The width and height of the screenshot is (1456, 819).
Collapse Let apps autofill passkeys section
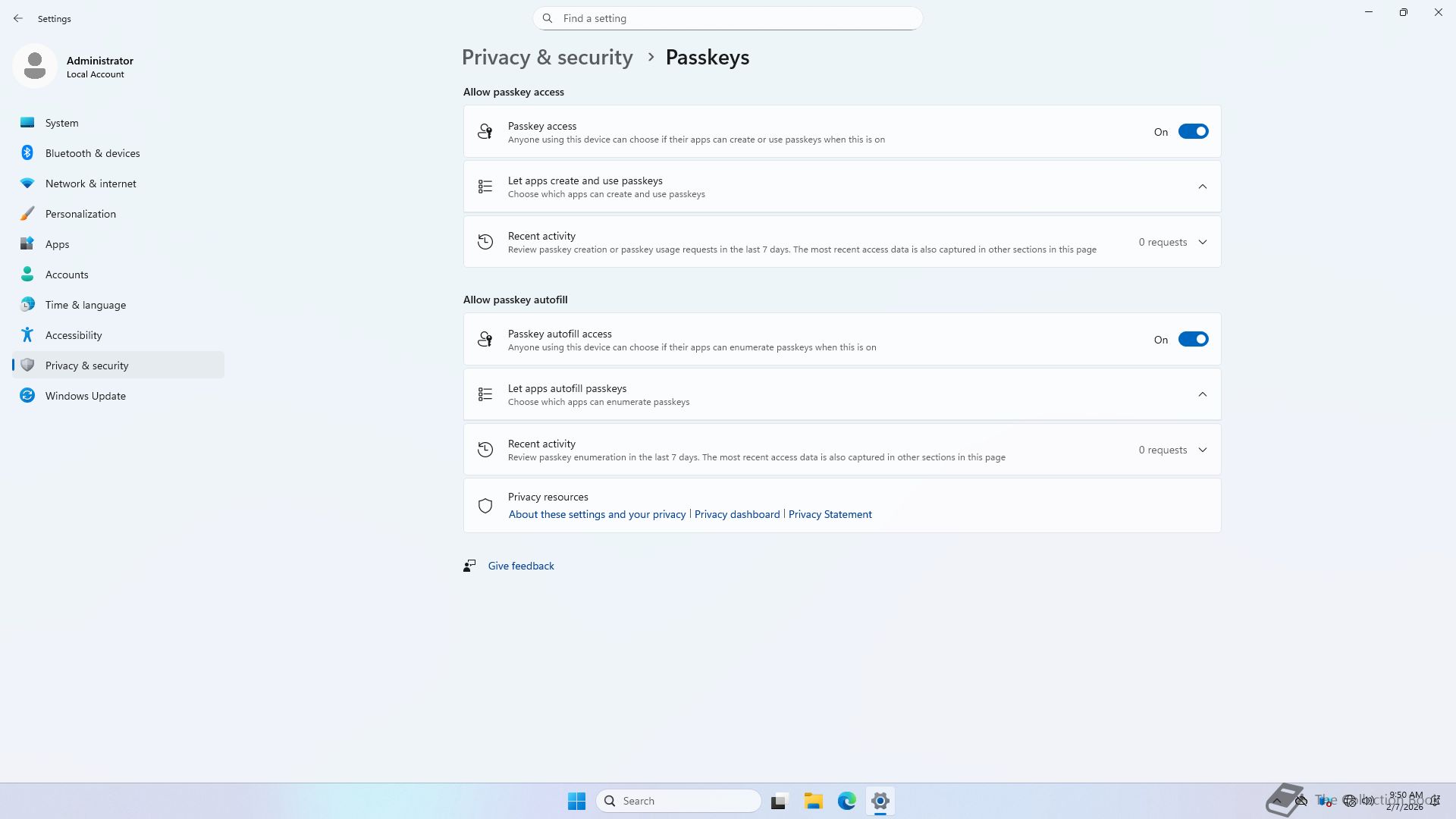(x=1202, y=394)
